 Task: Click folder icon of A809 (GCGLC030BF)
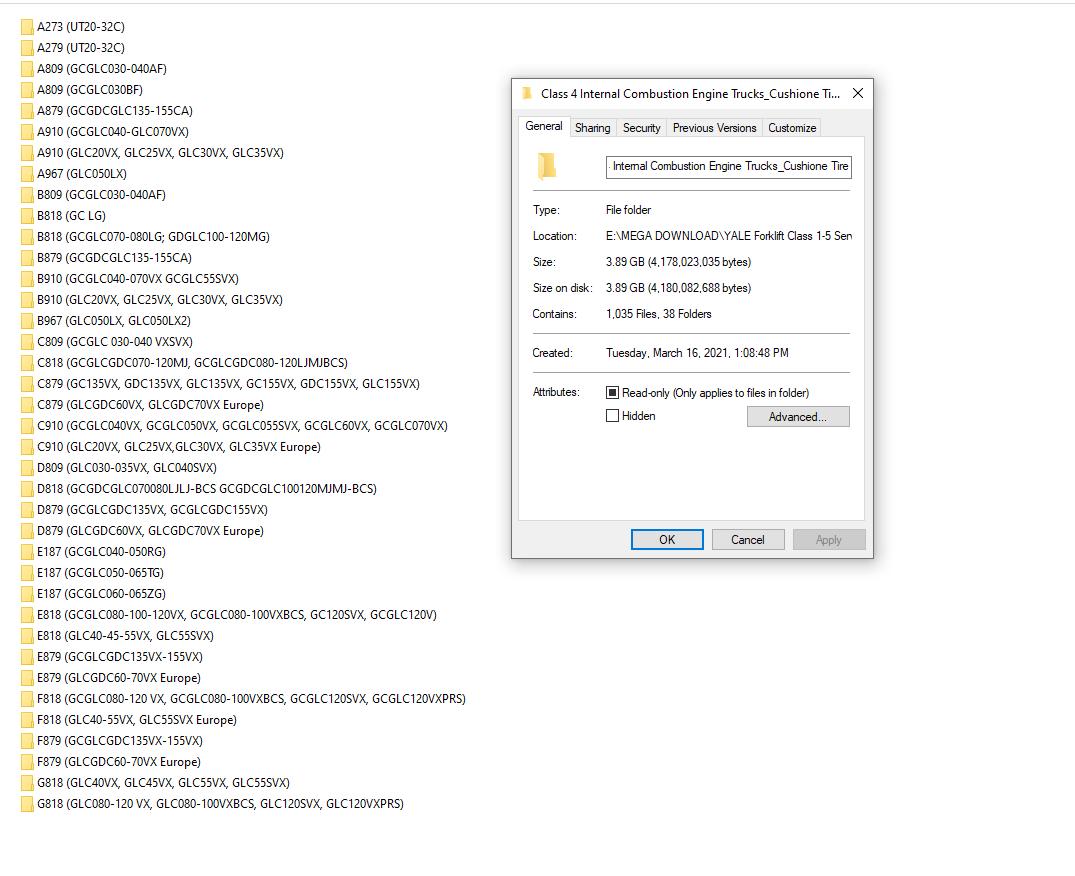[x=27, y=90]
